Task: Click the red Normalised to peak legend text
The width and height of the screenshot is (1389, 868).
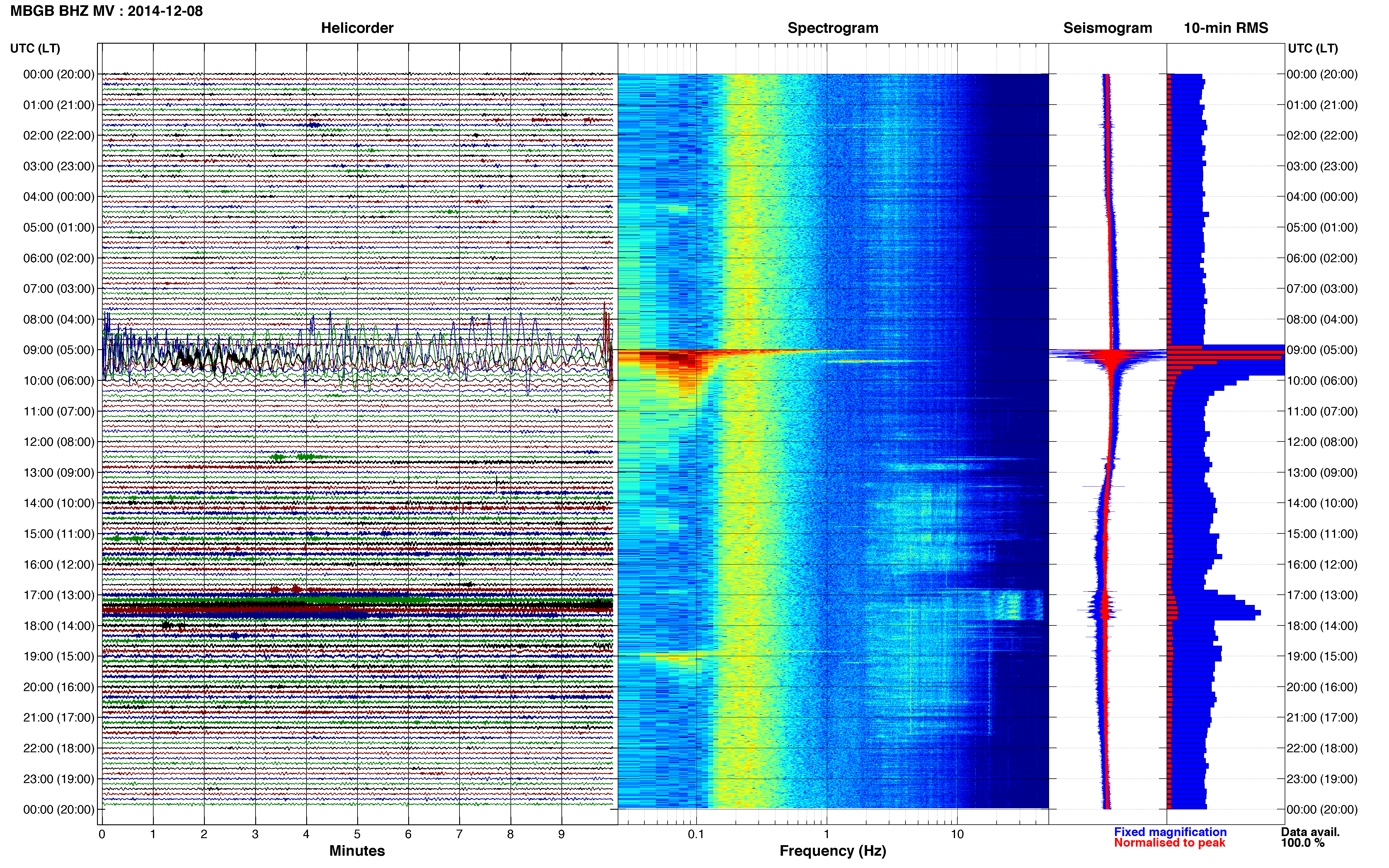Action: pyautogui.click(x=1169, y=842)
